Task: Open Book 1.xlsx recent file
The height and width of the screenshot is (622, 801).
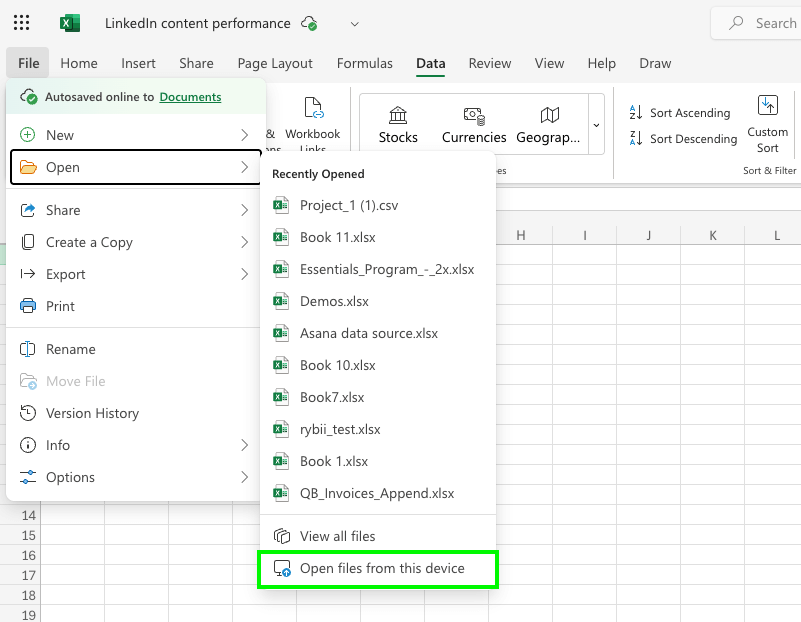Action: tap(378, 461)
